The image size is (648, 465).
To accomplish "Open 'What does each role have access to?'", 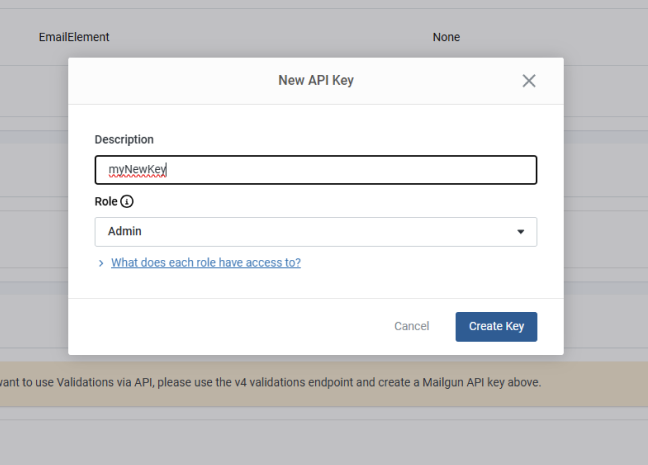I will (x=206, y=262).
